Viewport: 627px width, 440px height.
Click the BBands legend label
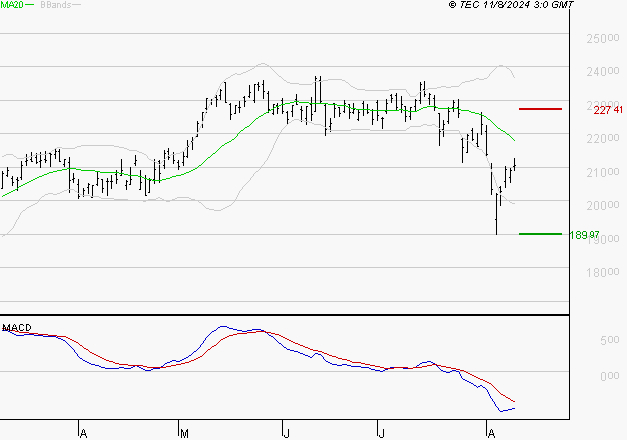pos(55,5)
